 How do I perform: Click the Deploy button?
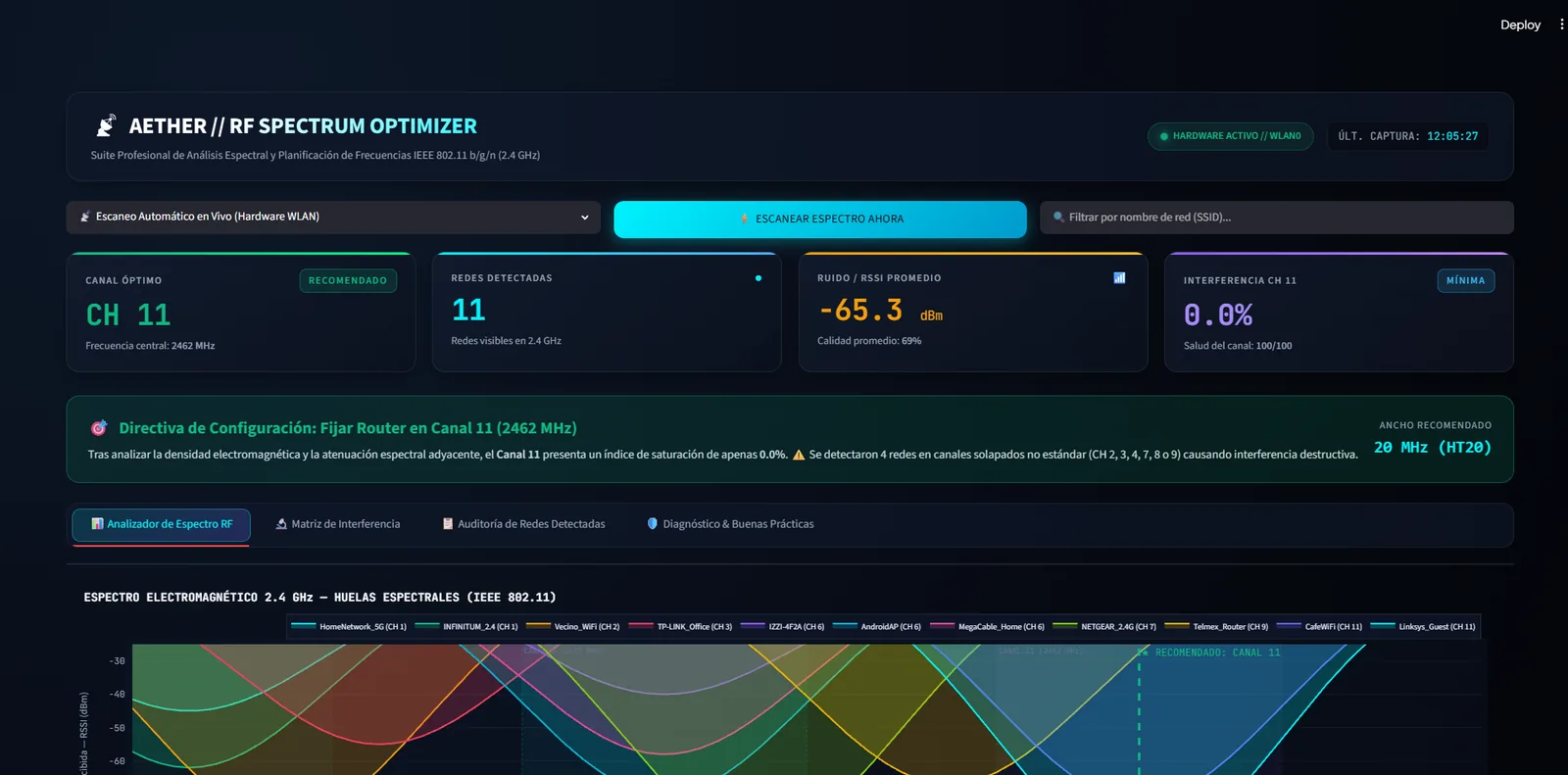coord(1520,24)
